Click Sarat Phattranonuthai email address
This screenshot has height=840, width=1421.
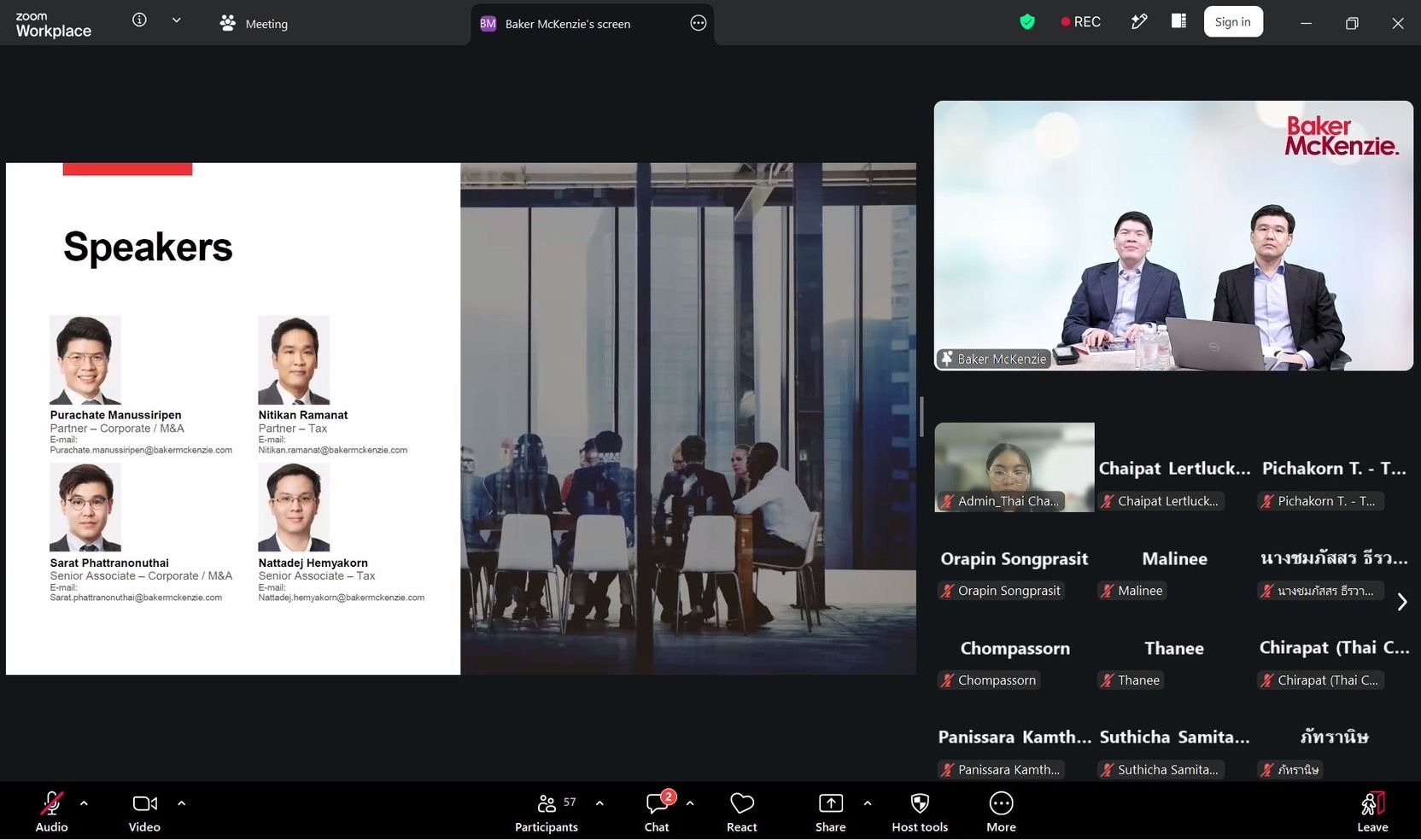[136, 598]
